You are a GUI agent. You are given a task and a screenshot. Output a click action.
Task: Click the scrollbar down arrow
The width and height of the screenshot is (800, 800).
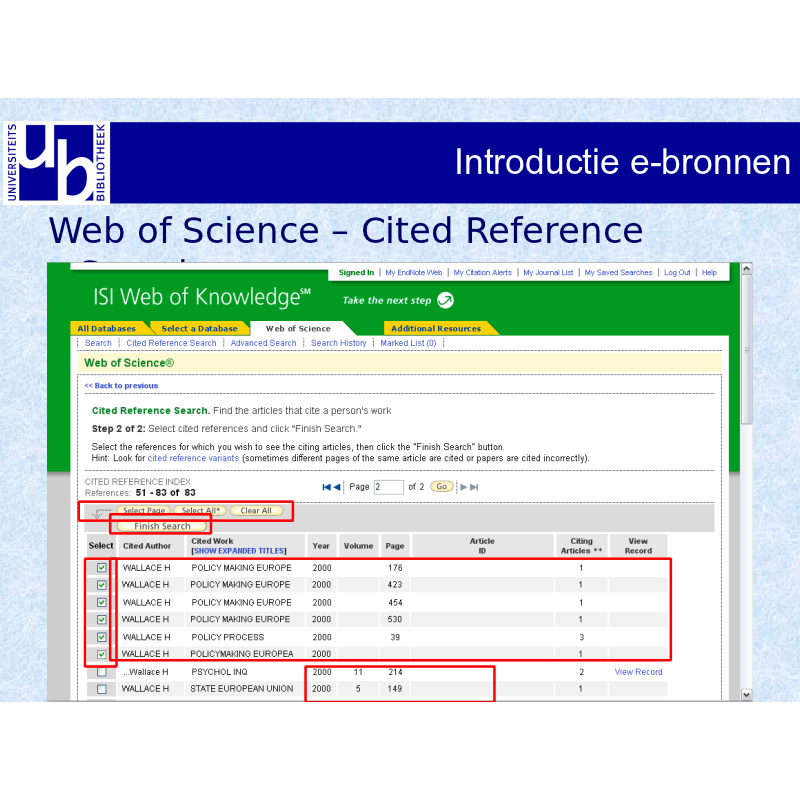coord(745,694)
